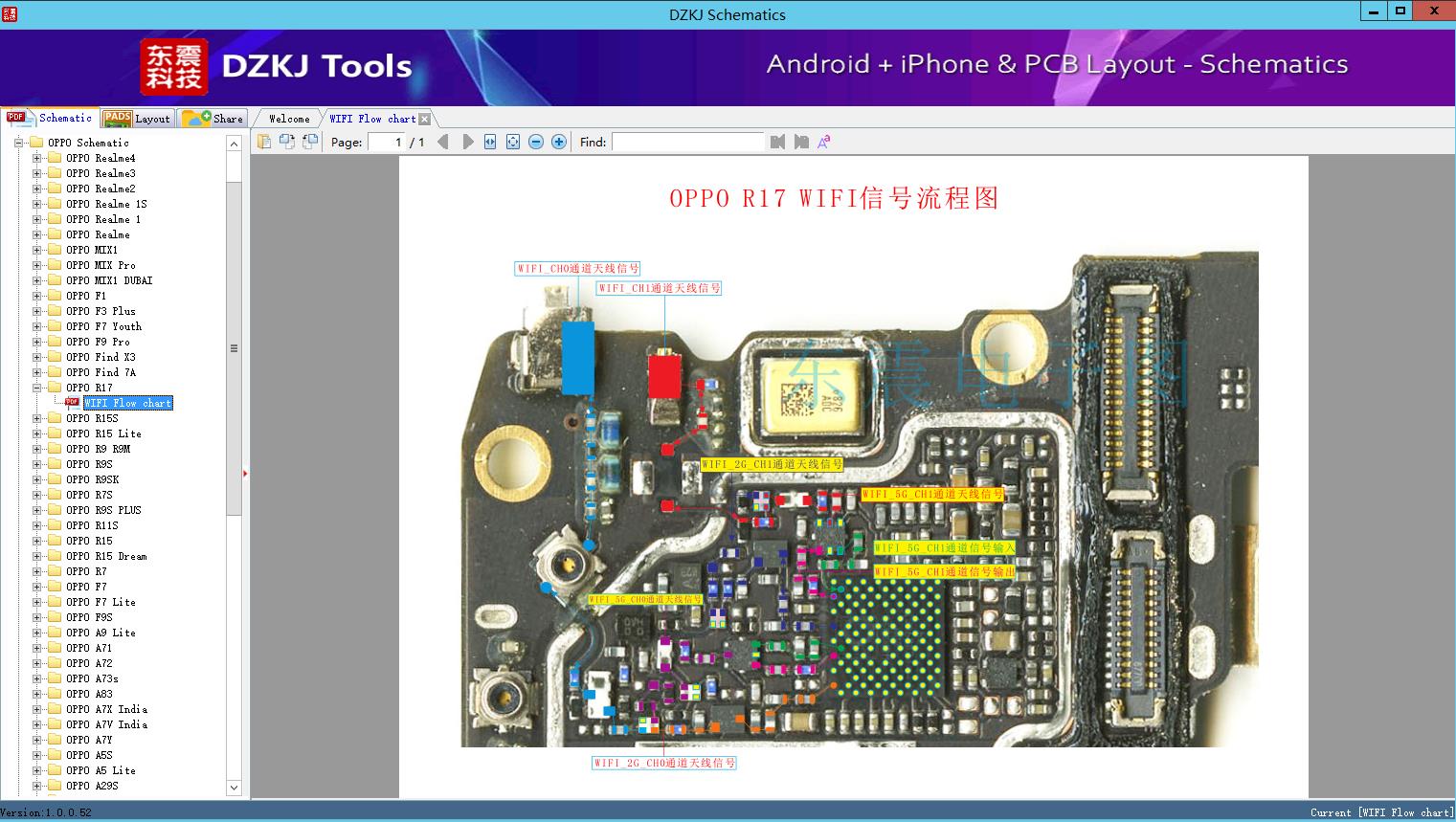Image resolution: width=1456 pixels, height=822 pixels.
Task: Find the next search match
Action: tap(801, 142)
